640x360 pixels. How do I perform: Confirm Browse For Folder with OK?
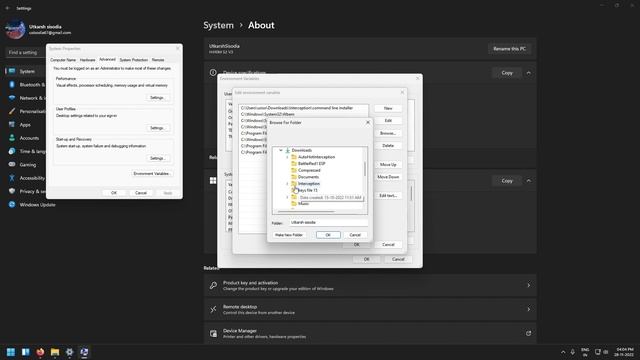click(328, 235)
